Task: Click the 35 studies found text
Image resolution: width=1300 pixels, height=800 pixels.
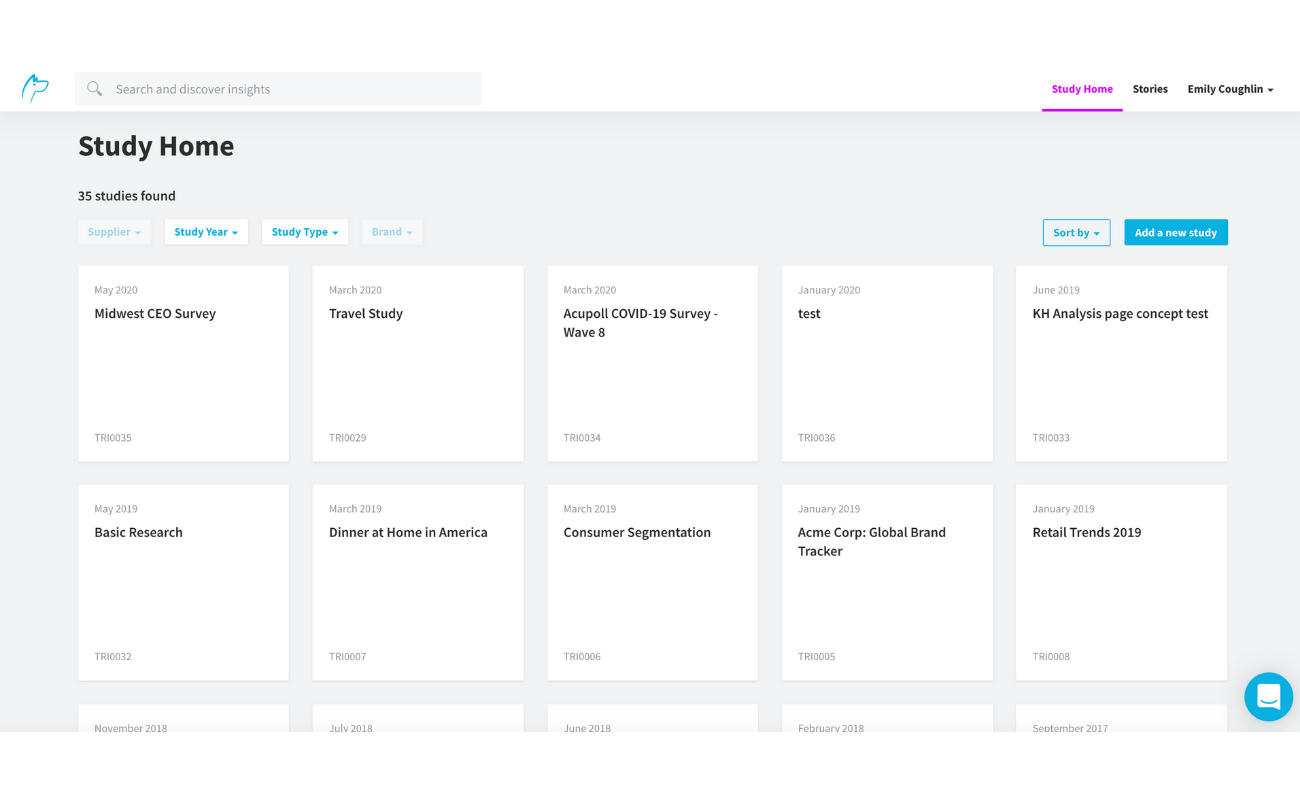Action: [127, 196]
